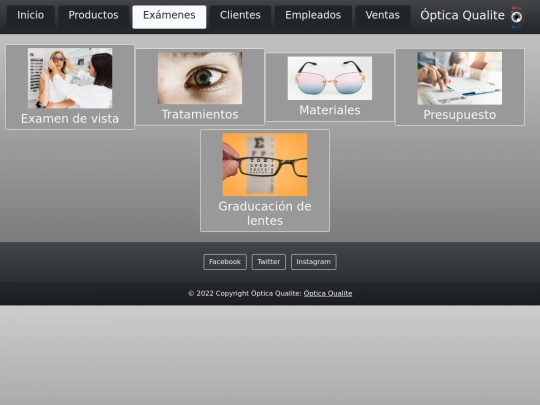Open the Twitter footer button
The height and width of the screenshot is (405, 540).
click(269, 262)
